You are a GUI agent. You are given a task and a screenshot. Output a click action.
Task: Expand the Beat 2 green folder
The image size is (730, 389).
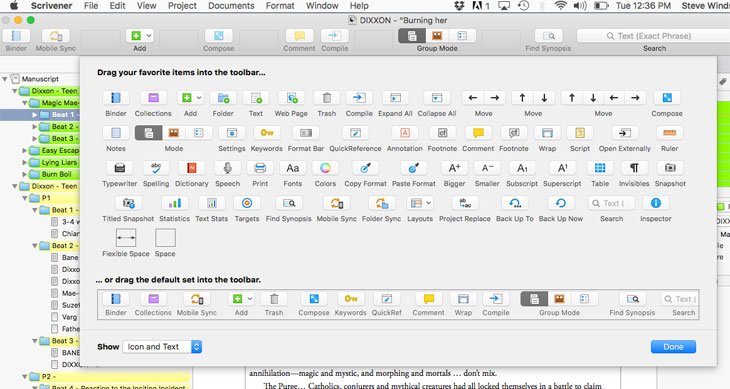(x=34, y=127)
